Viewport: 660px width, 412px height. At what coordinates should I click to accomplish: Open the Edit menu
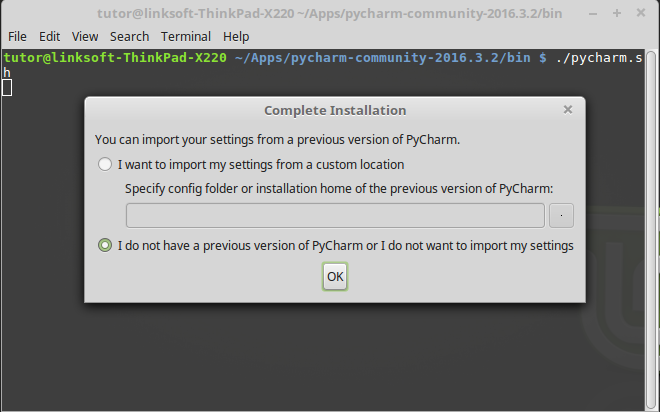point(50,36)
